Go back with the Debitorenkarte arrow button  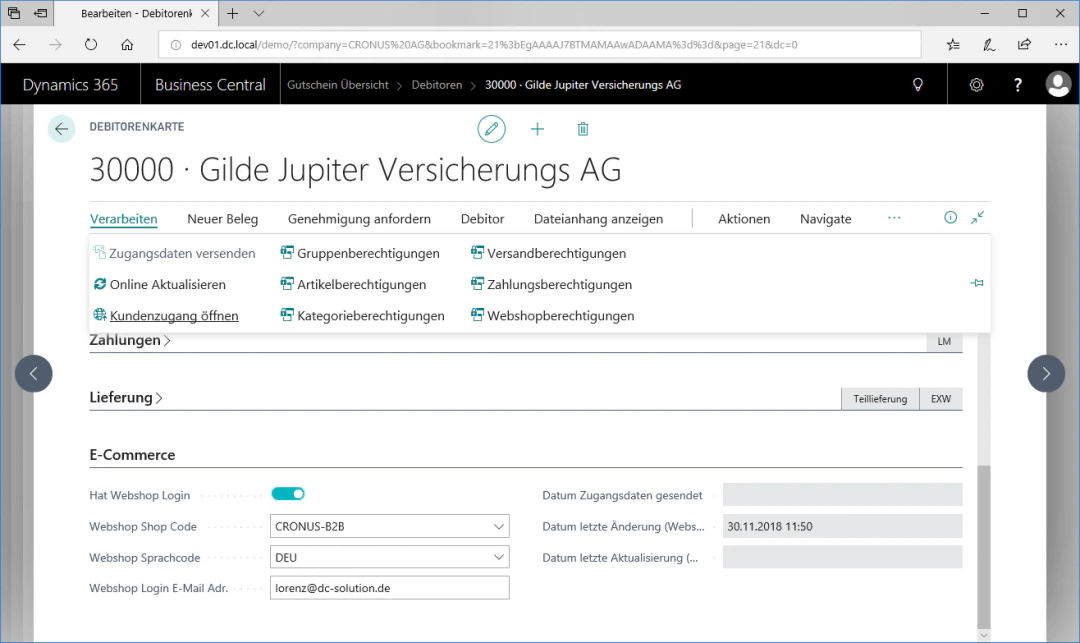(x=61, y=129)
